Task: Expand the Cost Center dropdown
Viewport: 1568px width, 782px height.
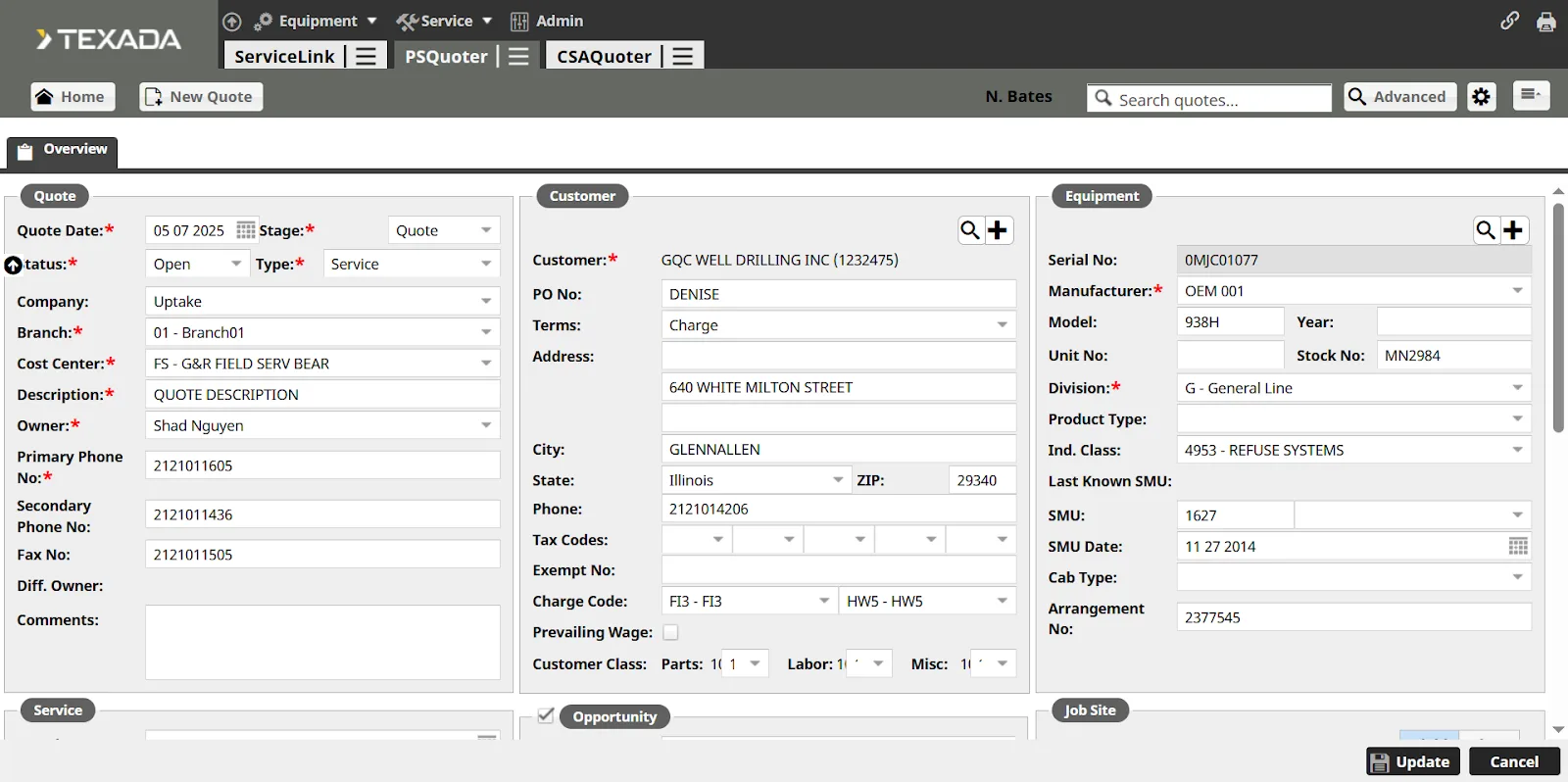Action: 322,364
